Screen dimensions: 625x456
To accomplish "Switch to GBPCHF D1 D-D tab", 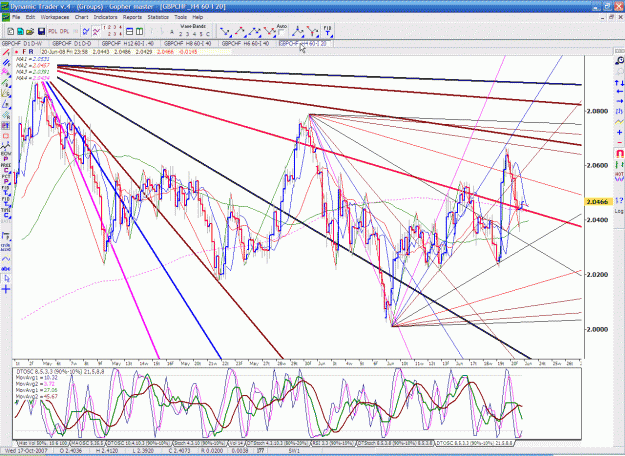I will coord(72,43).
